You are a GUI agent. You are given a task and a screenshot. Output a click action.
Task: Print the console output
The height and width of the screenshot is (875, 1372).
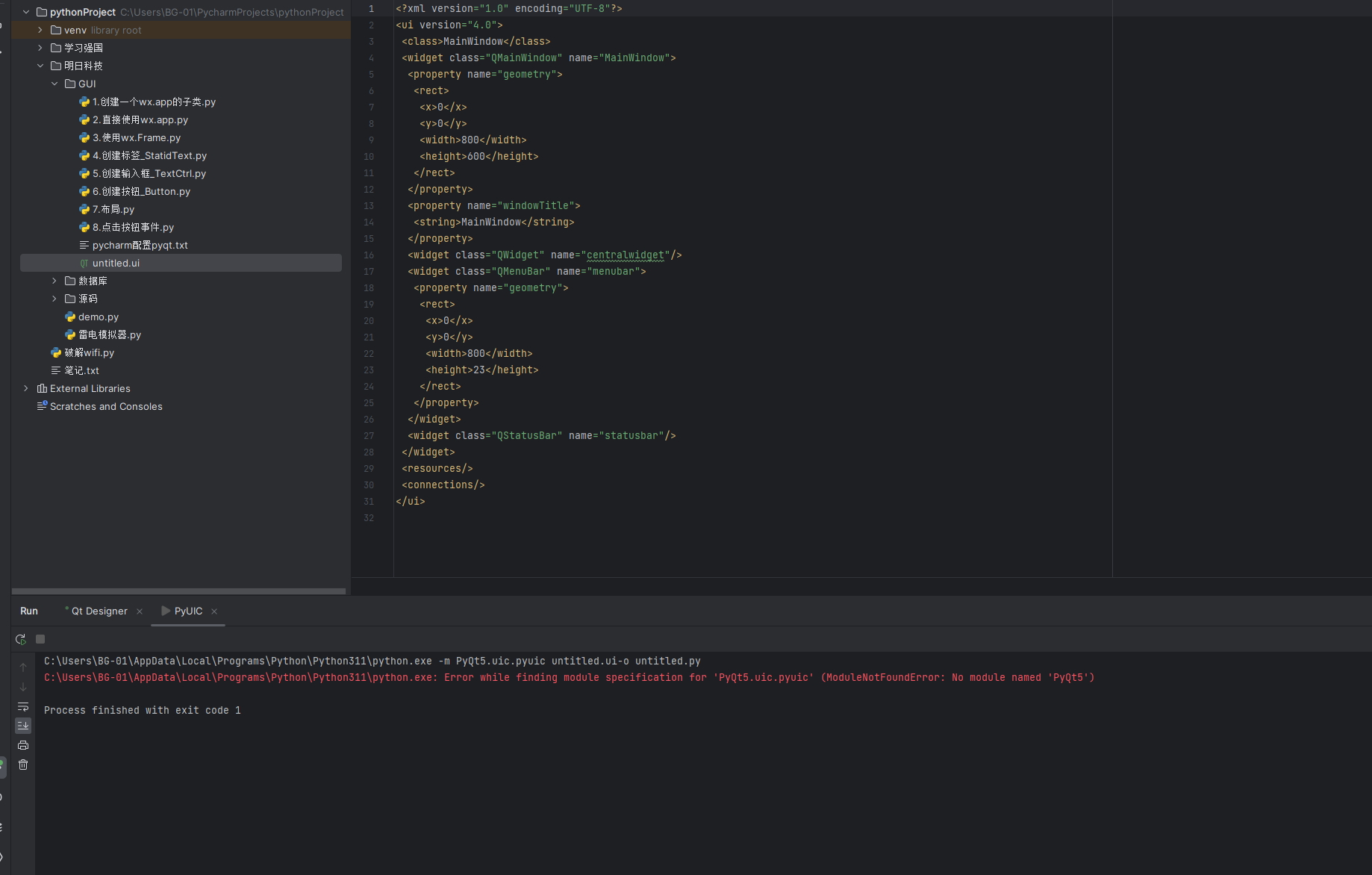tap(23, 745)
